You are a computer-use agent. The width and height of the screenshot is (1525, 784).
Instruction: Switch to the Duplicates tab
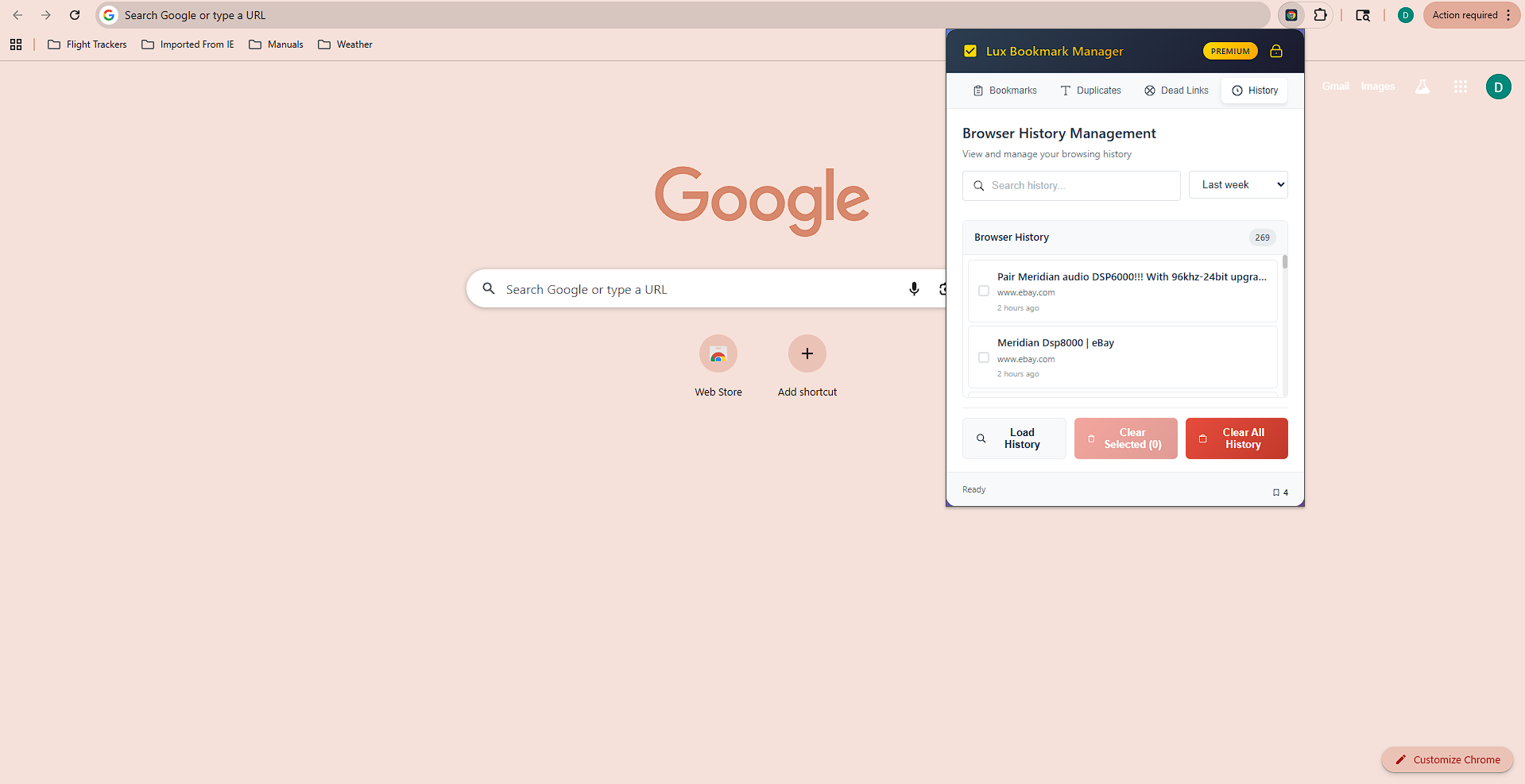pos(1090,90)
